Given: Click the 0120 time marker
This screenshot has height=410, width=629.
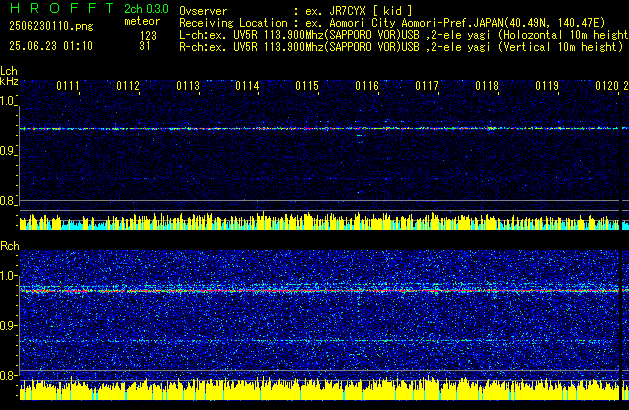Looking at the screenshot, I should 607,86.
